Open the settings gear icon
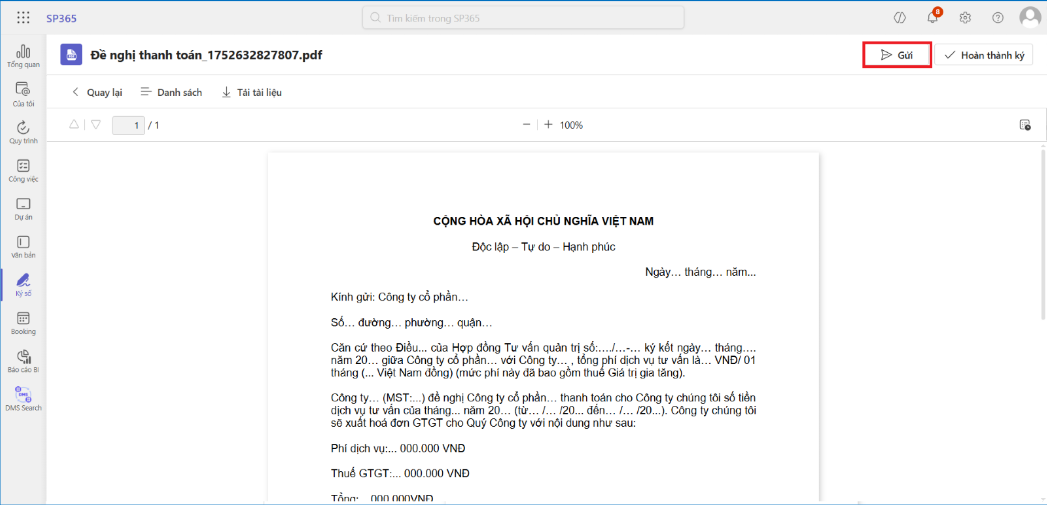1047x505 pixels. pyautogui.click(x=965, y=18)
